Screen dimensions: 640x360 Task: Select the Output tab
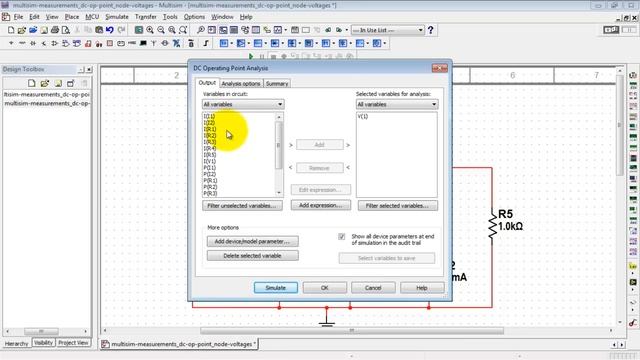[x=207, y=83]
